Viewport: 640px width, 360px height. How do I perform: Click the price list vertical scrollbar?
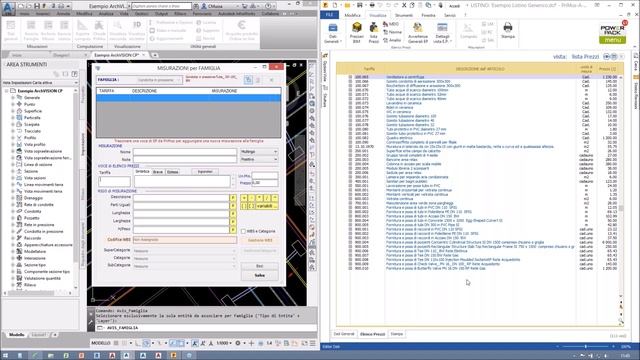(621, 186)
